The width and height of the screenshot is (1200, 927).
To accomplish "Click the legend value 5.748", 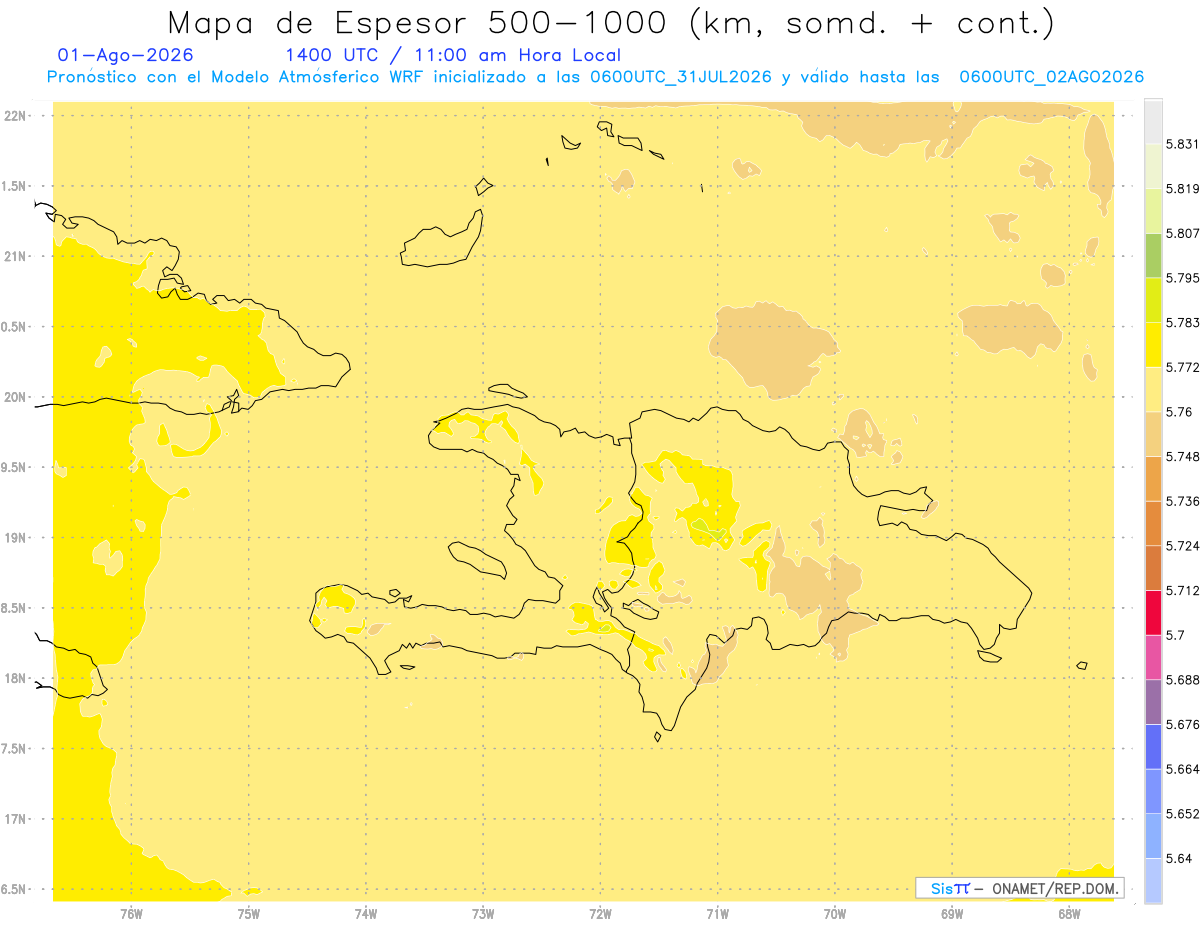I will tap(1183, 456).
